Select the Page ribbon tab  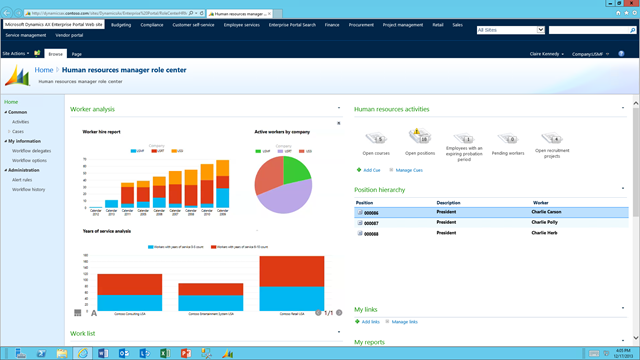(x=76, y=54)
